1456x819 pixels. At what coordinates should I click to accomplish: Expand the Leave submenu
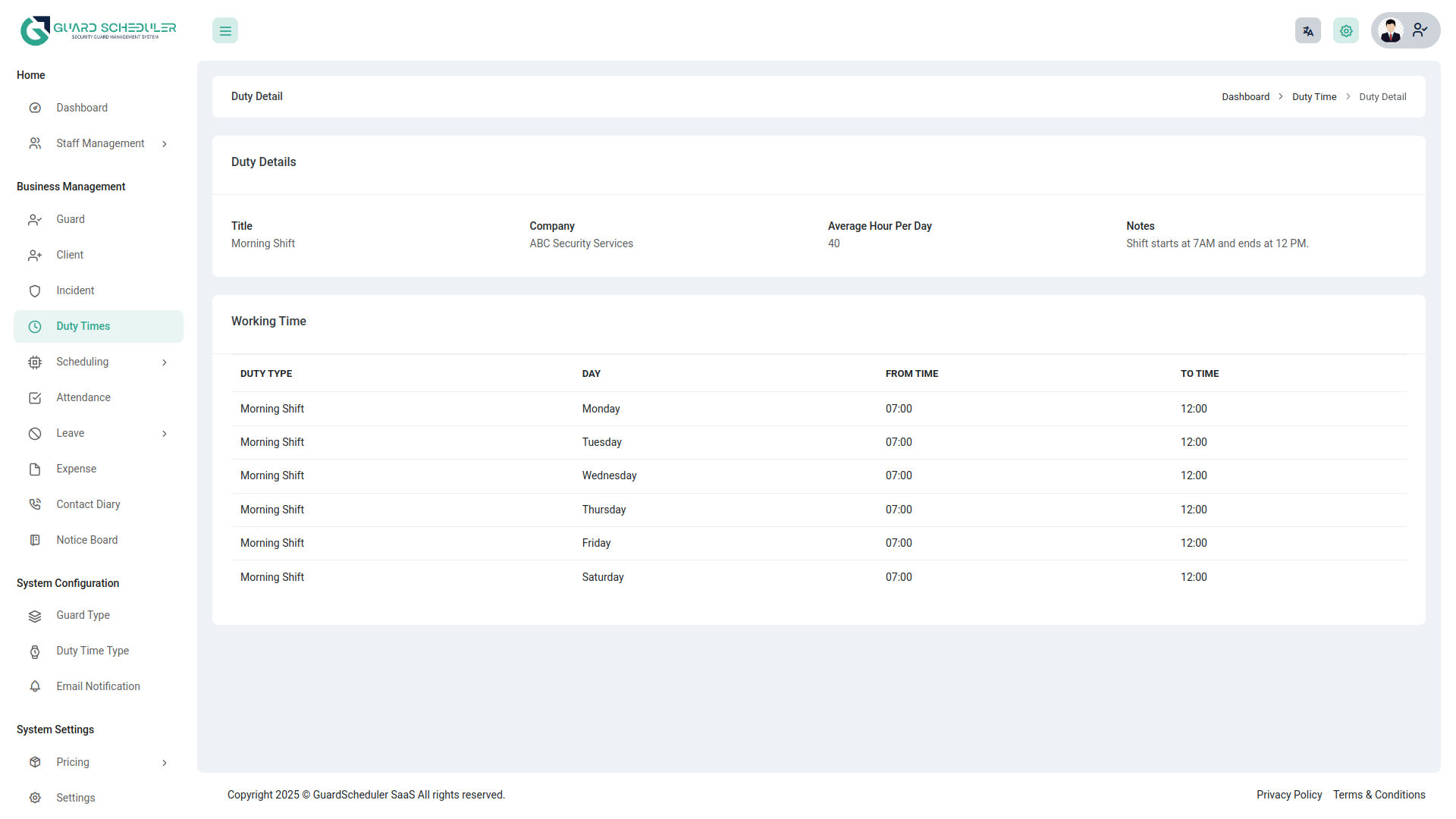(165, 433)
